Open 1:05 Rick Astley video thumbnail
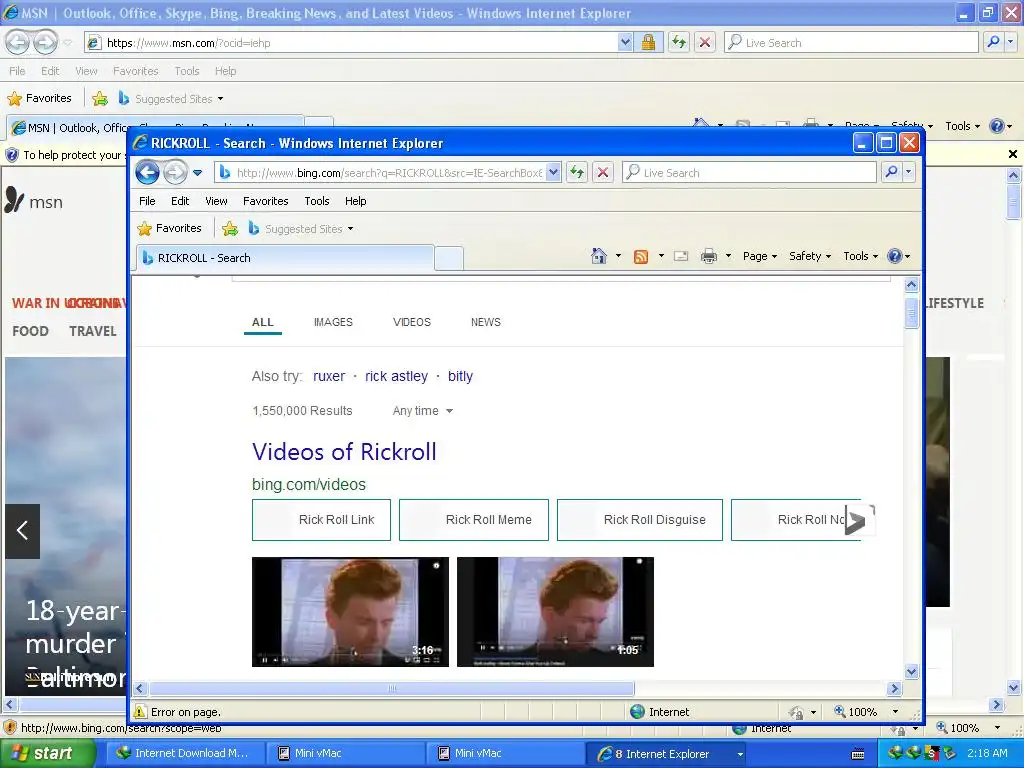The image size is (1024, 768). point(555,612)
